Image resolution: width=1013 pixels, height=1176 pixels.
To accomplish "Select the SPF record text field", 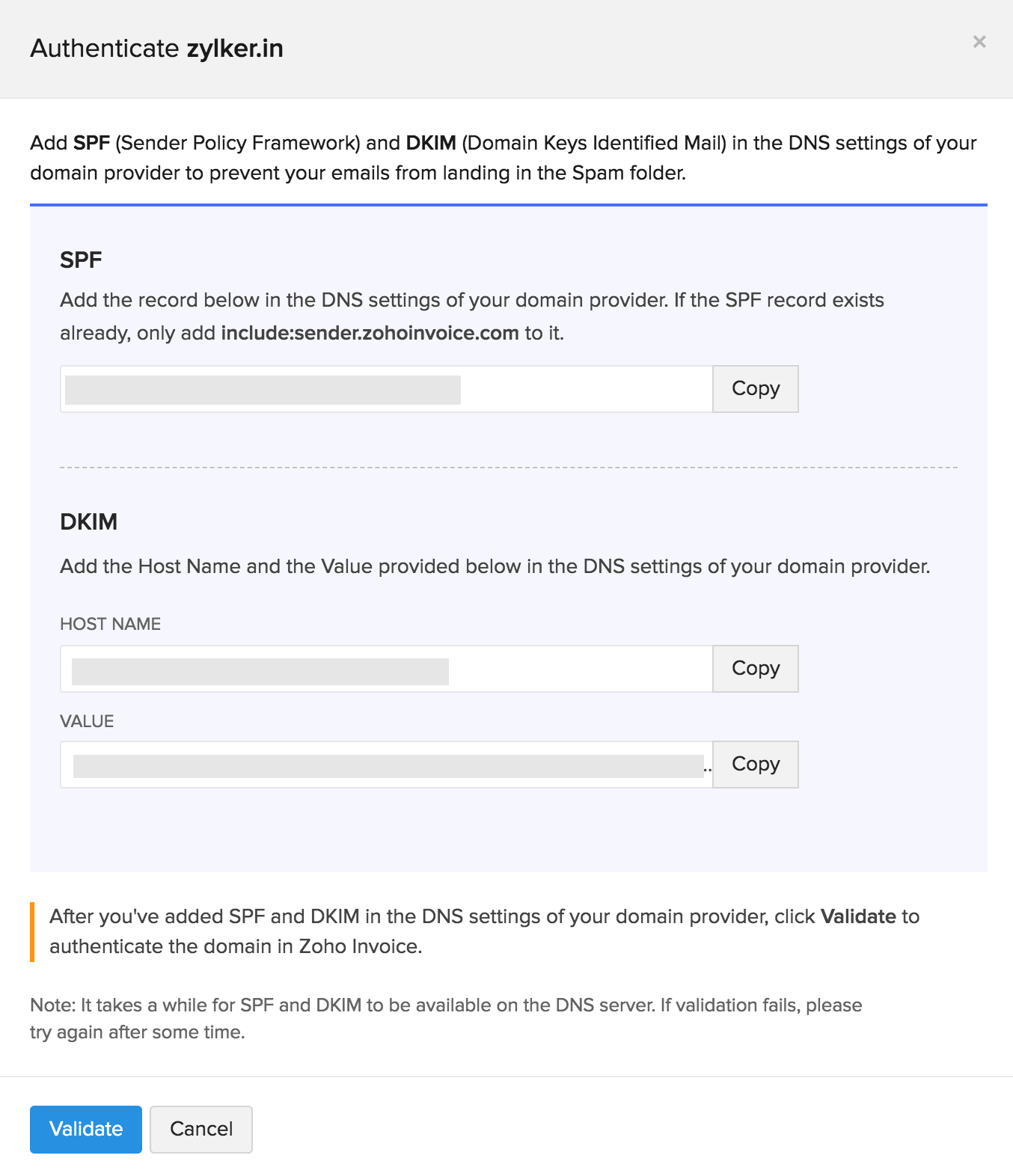I will click(374, 388).
